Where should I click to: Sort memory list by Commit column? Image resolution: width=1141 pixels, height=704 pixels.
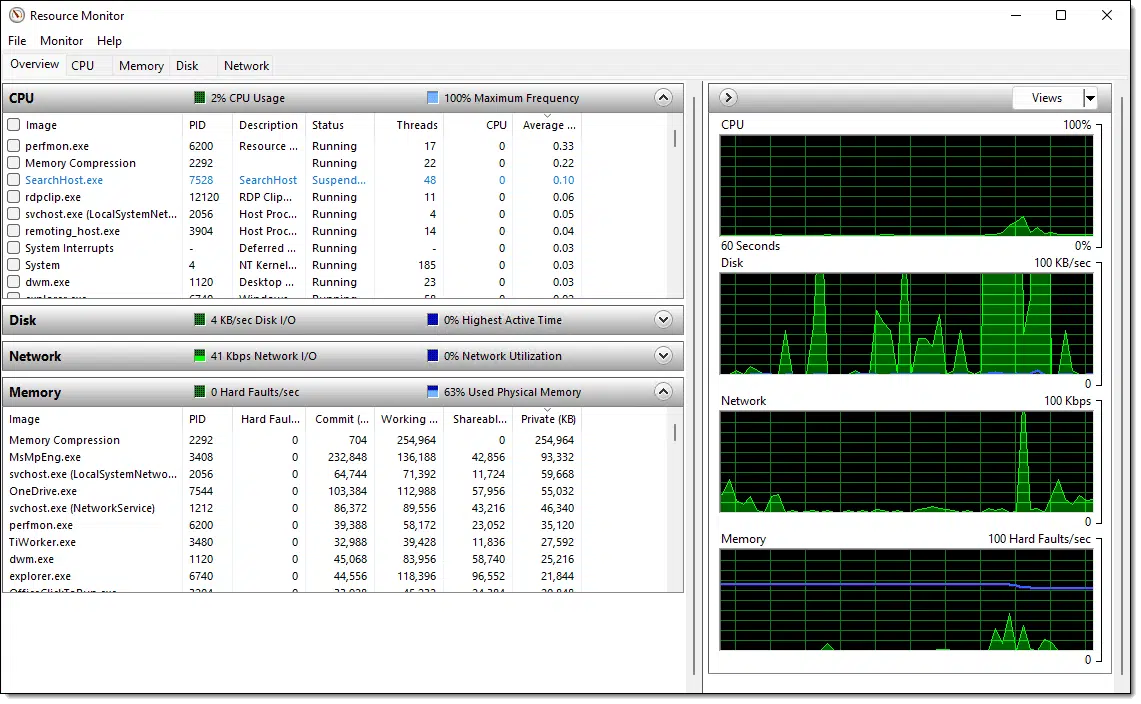pyautogui.click(x=341, y=419)
